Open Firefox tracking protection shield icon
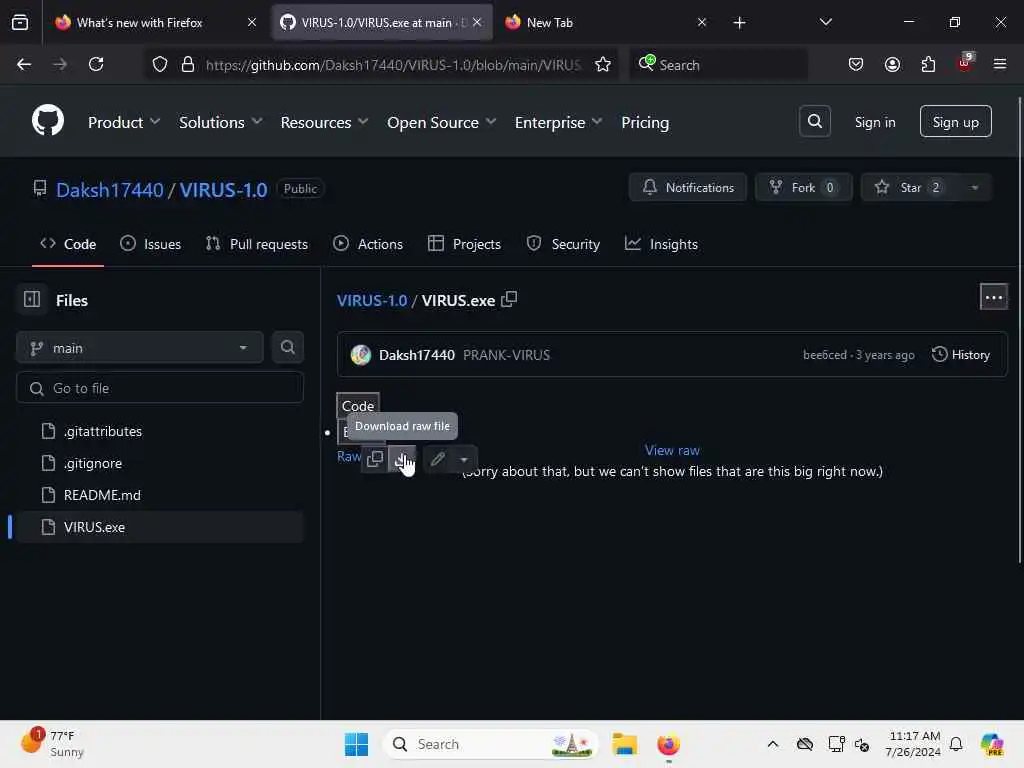 click(x=160, y=65)
